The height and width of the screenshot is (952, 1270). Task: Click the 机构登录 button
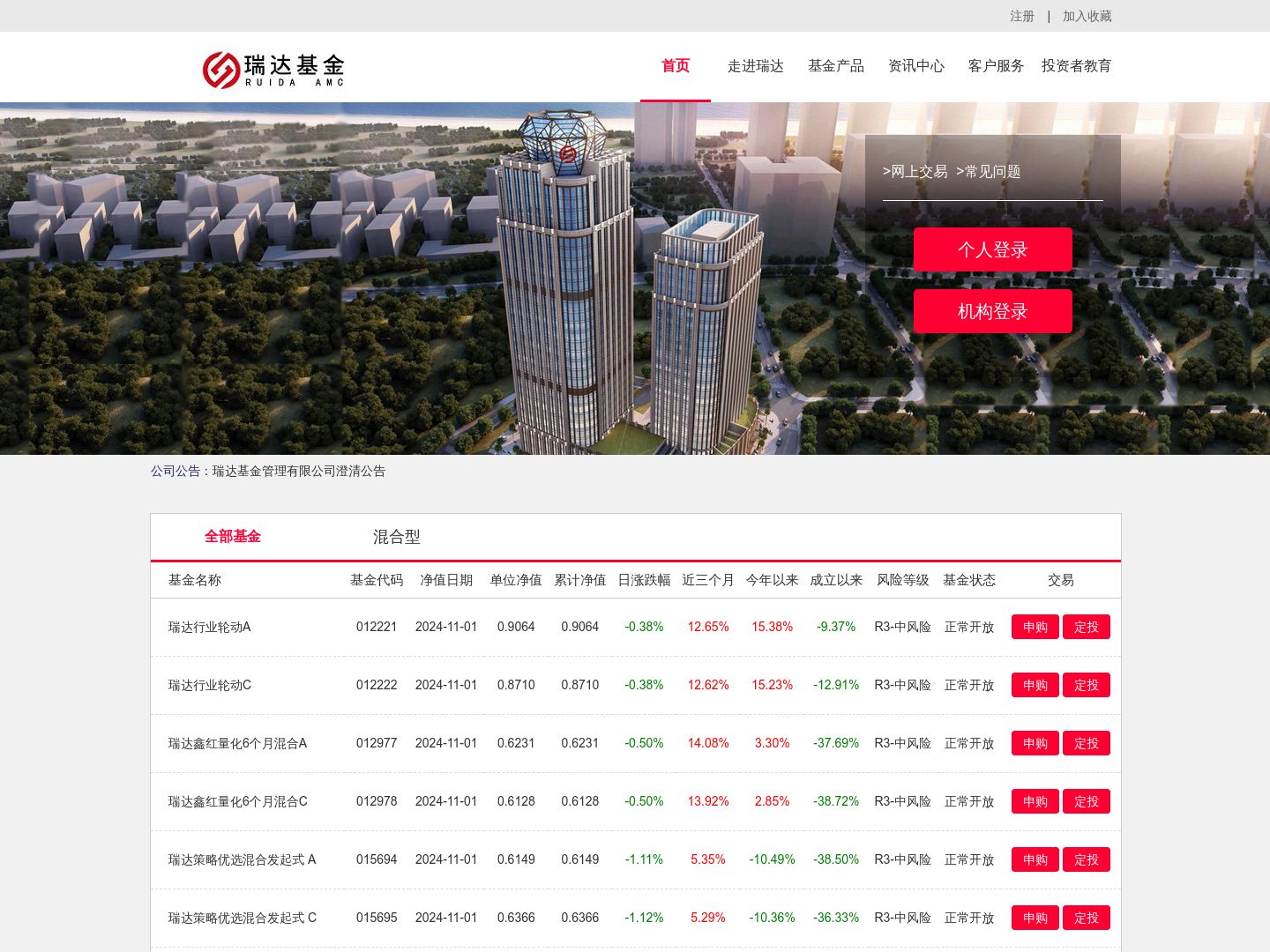coord(993,311)
